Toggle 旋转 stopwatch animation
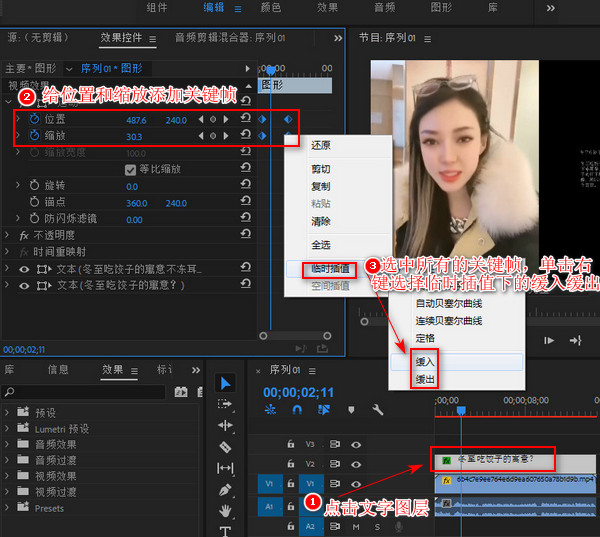 [x=34, y=185]
